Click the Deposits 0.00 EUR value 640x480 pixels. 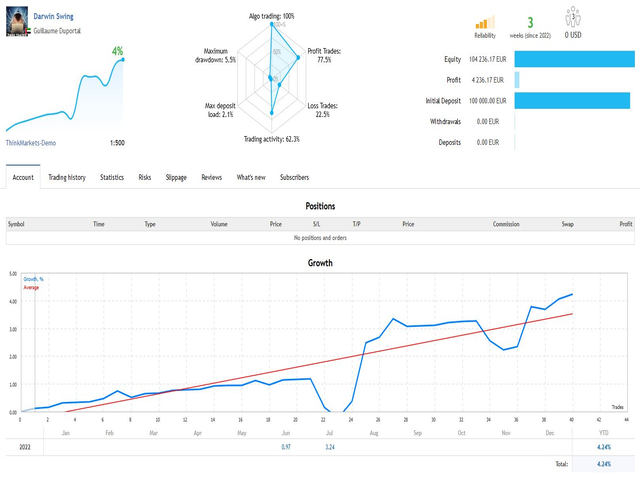point(488,142)
